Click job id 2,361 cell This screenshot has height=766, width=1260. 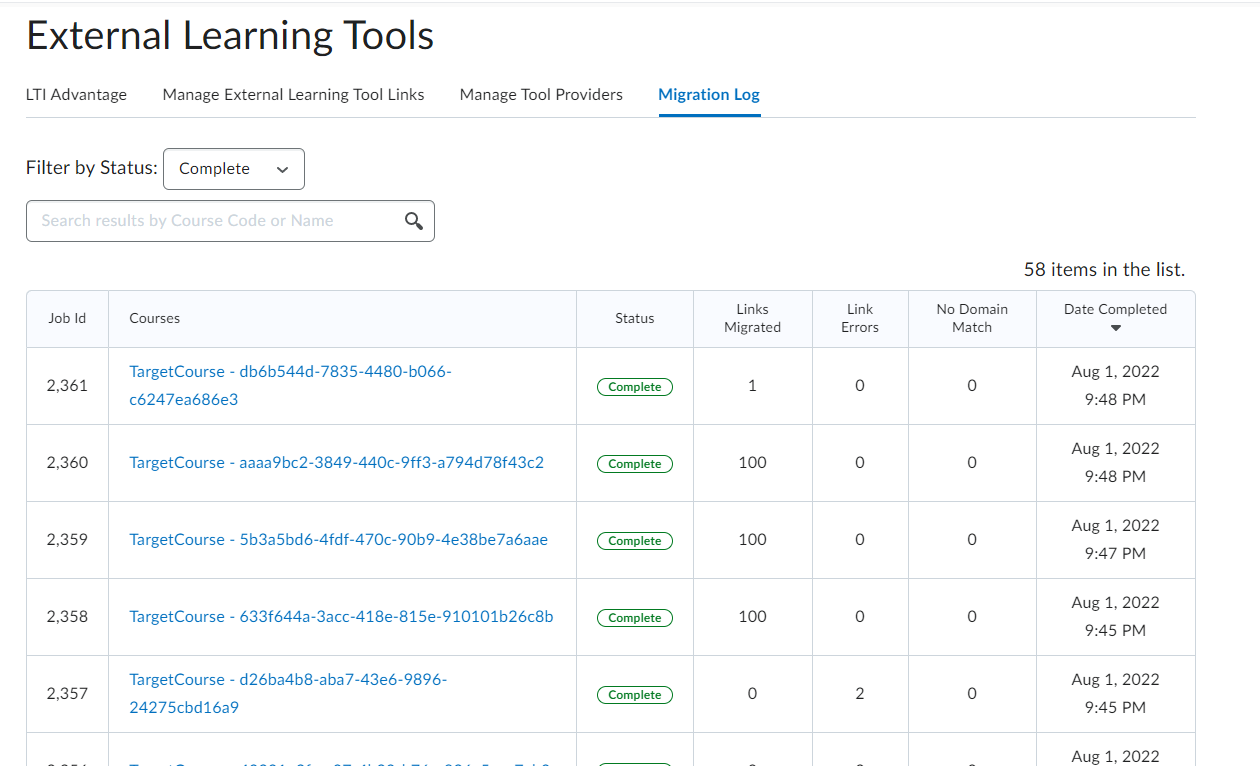(67, 386)
